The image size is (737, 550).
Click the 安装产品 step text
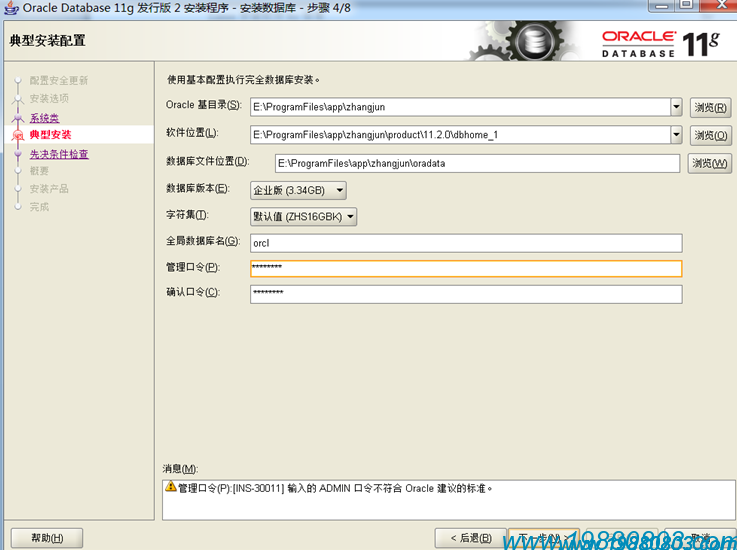coord(49,189)
